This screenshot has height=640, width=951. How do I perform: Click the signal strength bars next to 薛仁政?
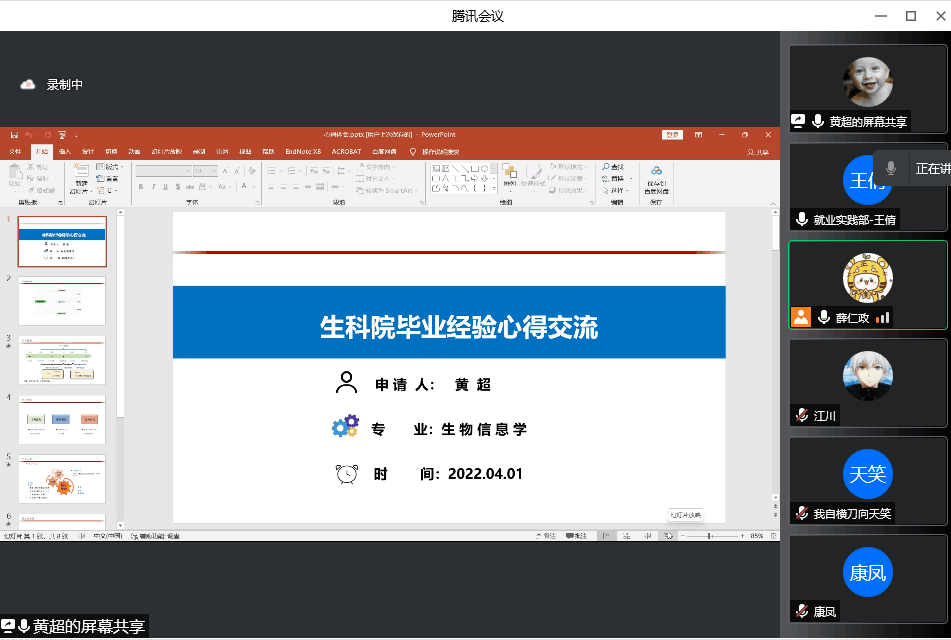pos(882,317)
